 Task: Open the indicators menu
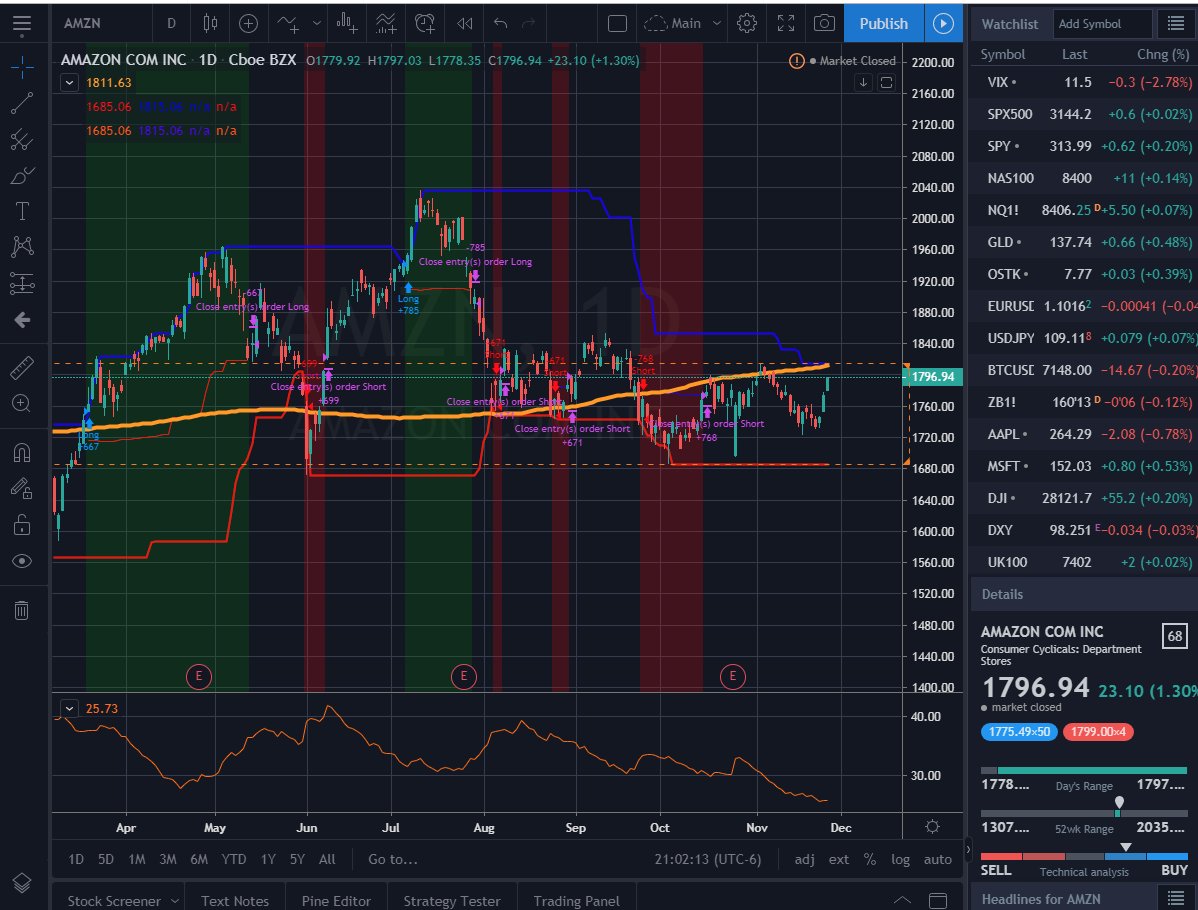tap(288, 24)
